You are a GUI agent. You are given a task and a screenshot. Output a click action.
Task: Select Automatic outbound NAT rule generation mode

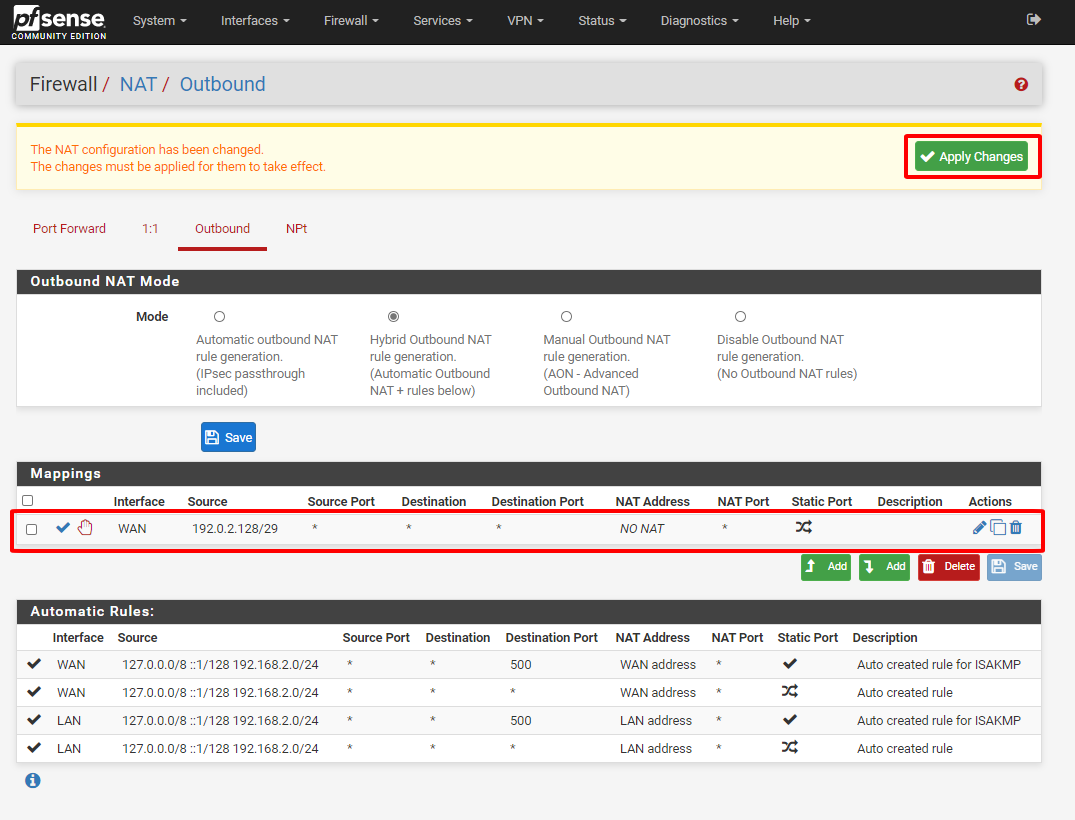point(219,317)
